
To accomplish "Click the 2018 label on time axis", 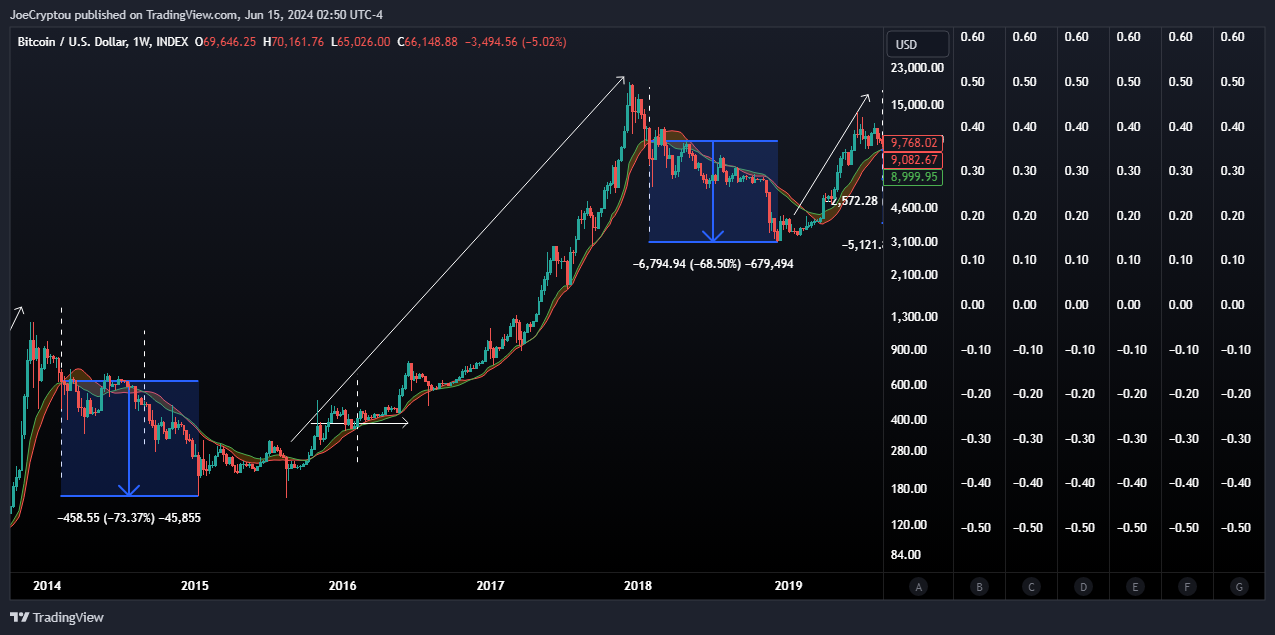I will click(638, 587).
